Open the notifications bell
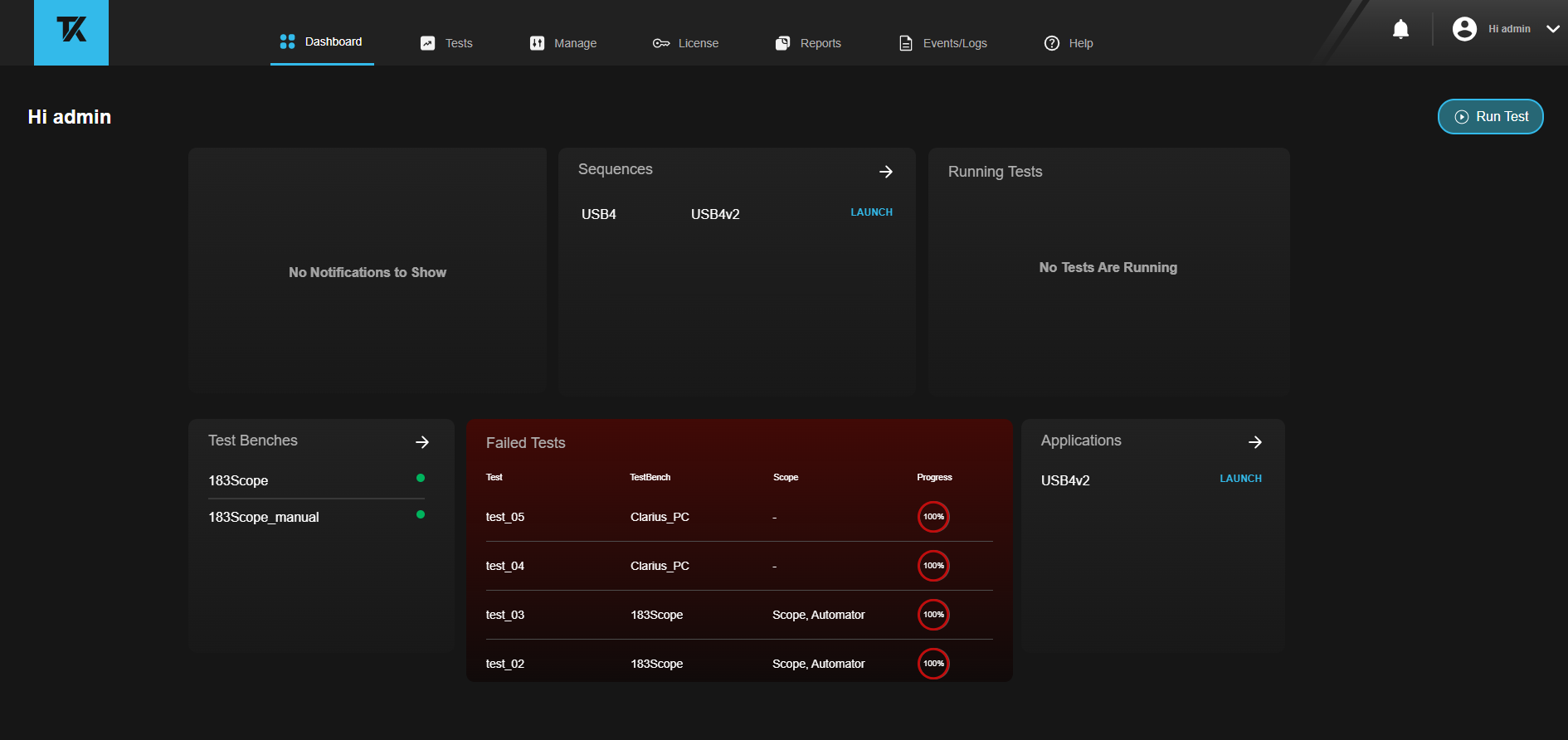The height and width of the screenshot is (740, 1568). (x=1400, y=30)
